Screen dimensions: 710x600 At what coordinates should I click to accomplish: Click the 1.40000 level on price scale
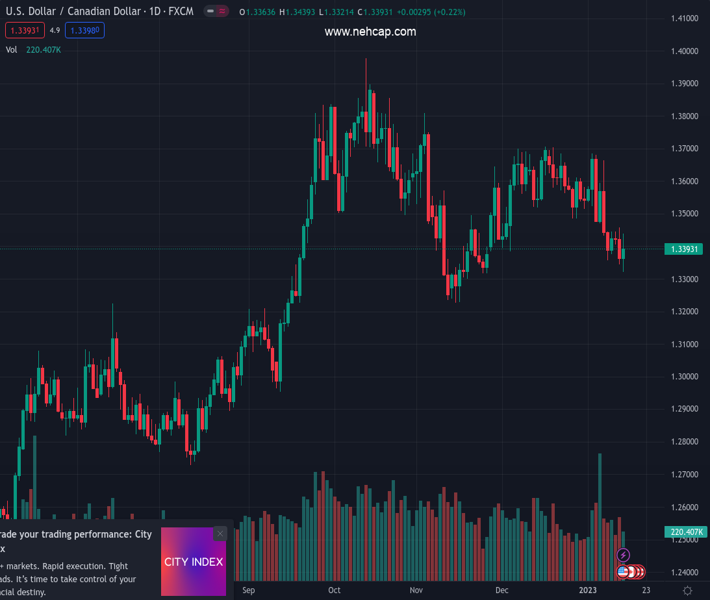[684, 51]
